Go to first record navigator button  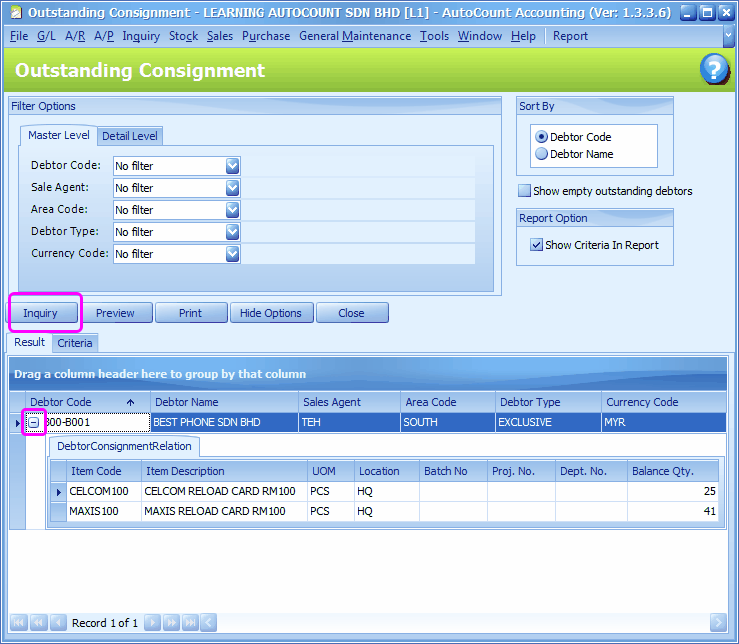coord(18,623)
